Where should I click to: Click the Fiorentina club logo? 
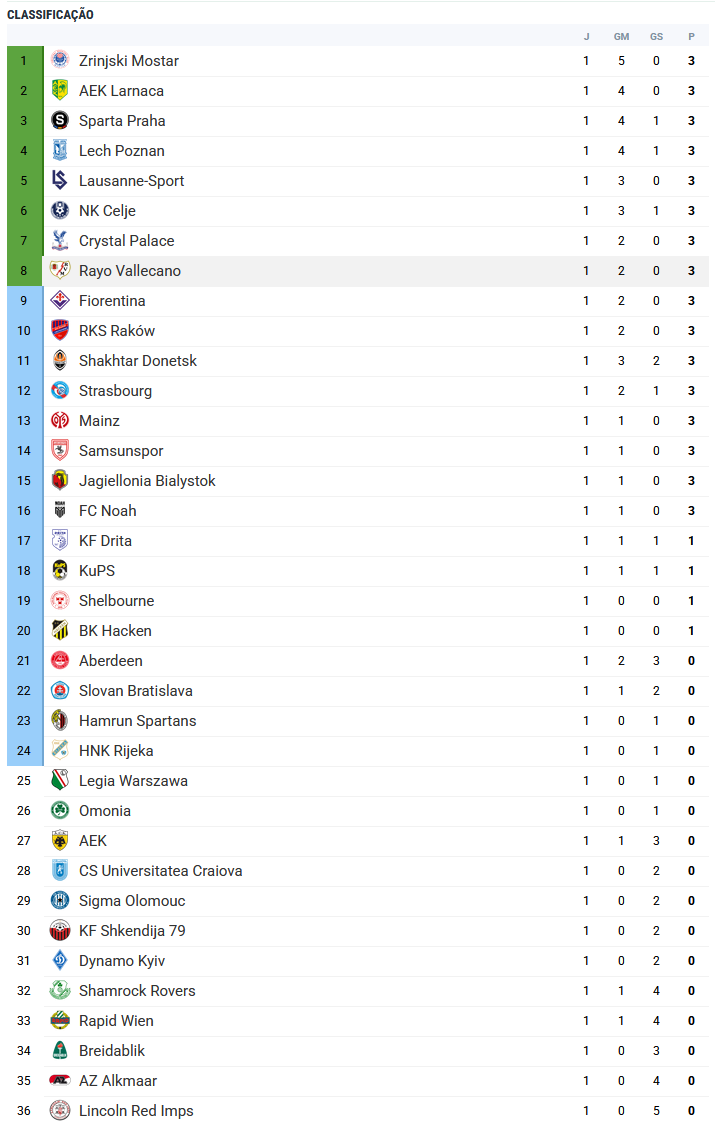click(60, 301)
